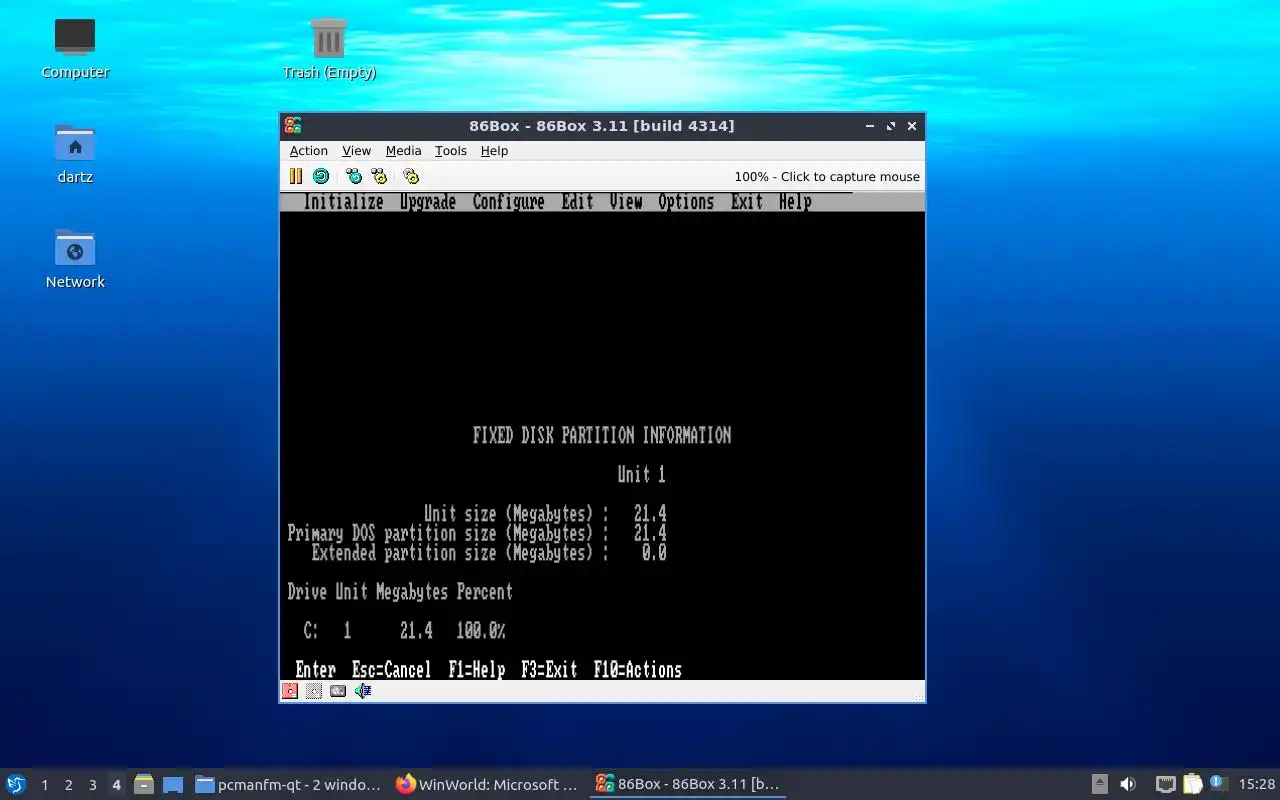1280x800 pixels.
Task: Select Configure in the DOS menu bar
Action: click(x=508, y=202)
